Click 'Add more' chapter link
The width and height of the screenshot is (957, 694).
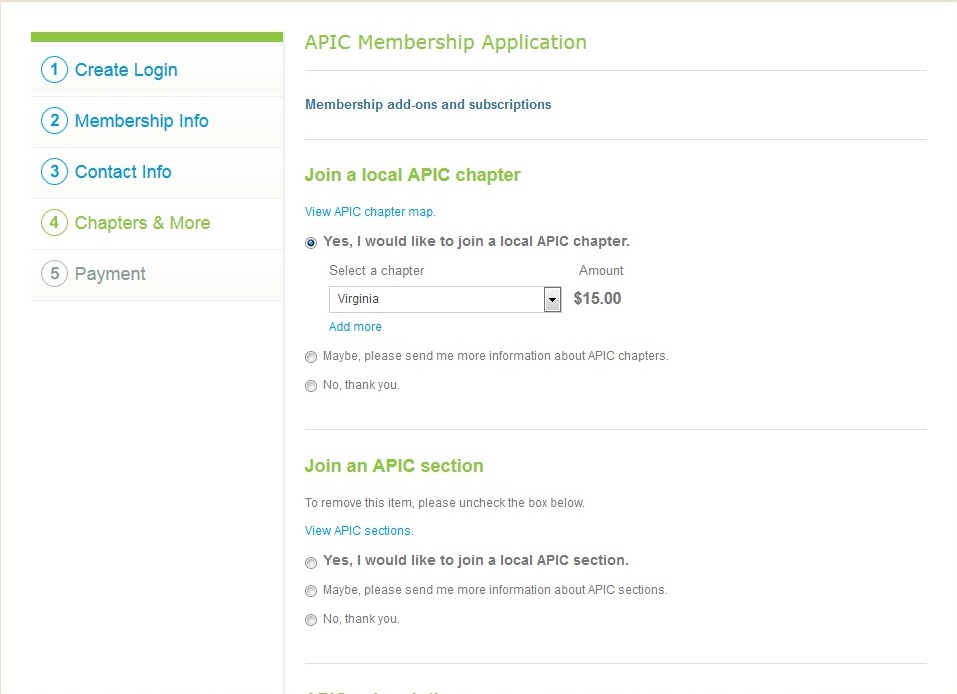[x=355, y=327]
